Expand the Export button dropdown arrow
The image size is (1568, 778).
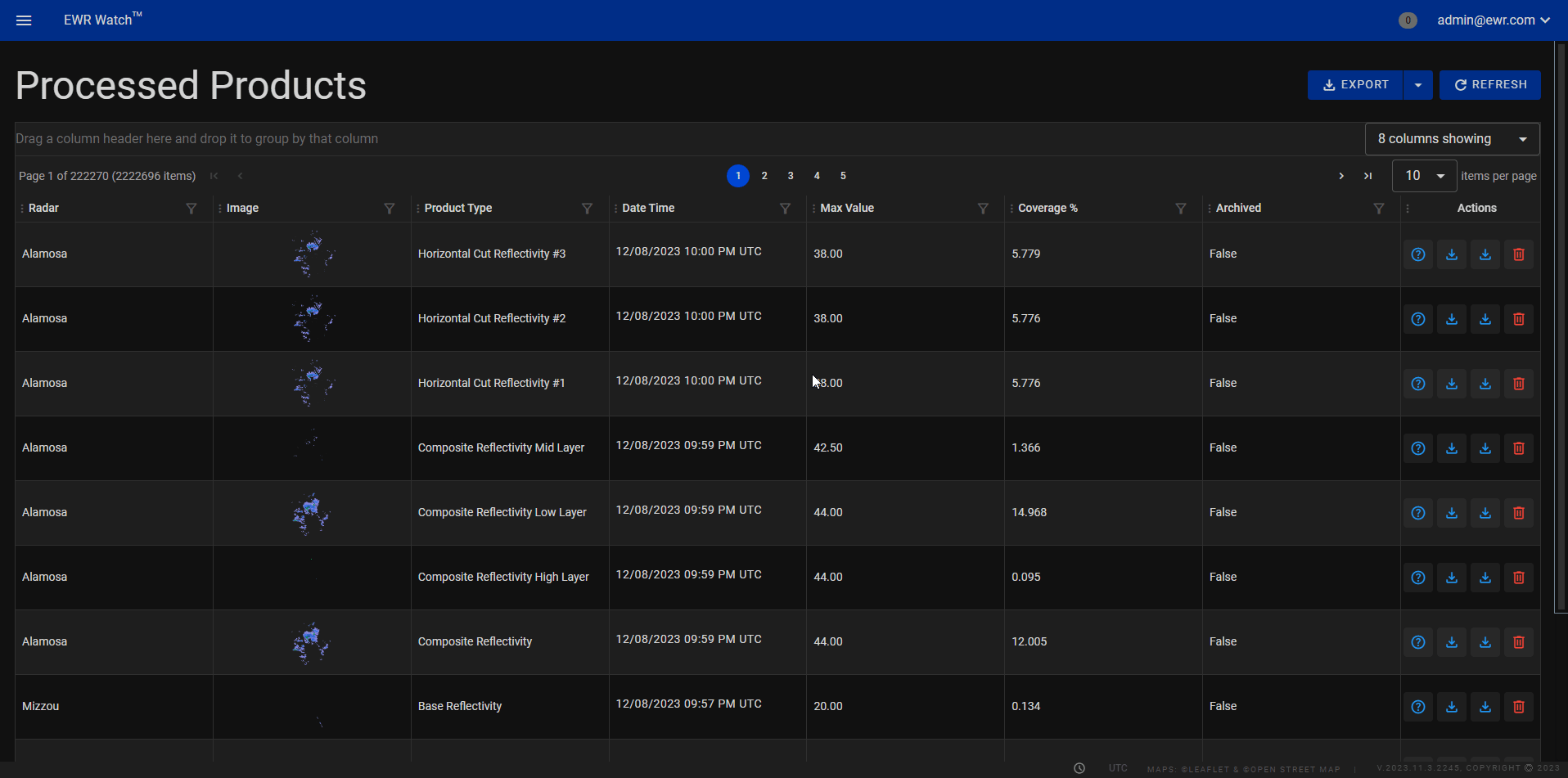[x=1418, y=84]
